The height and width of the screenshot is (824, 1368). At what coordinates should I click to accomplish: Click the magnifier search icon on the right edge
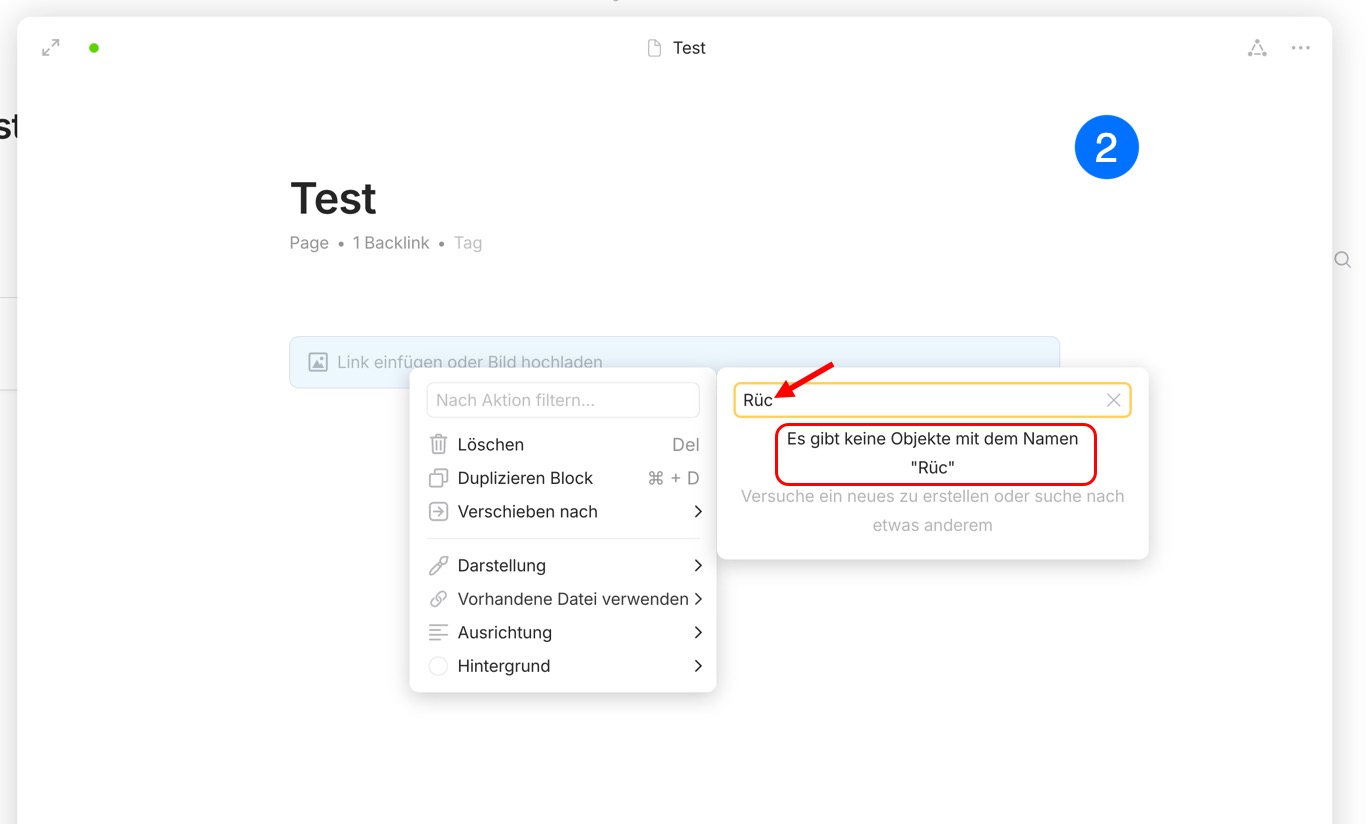[1343, 259]
